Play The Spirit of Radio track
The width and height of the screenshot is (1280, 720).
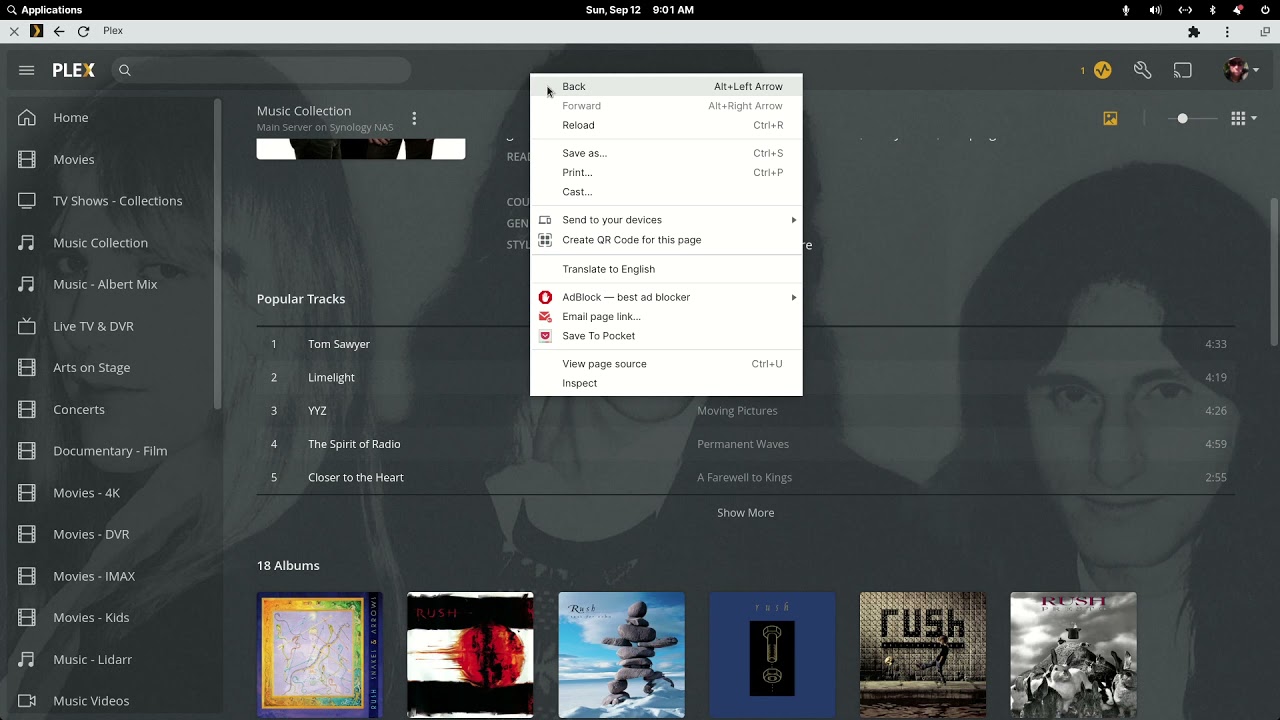pos(354,444)
